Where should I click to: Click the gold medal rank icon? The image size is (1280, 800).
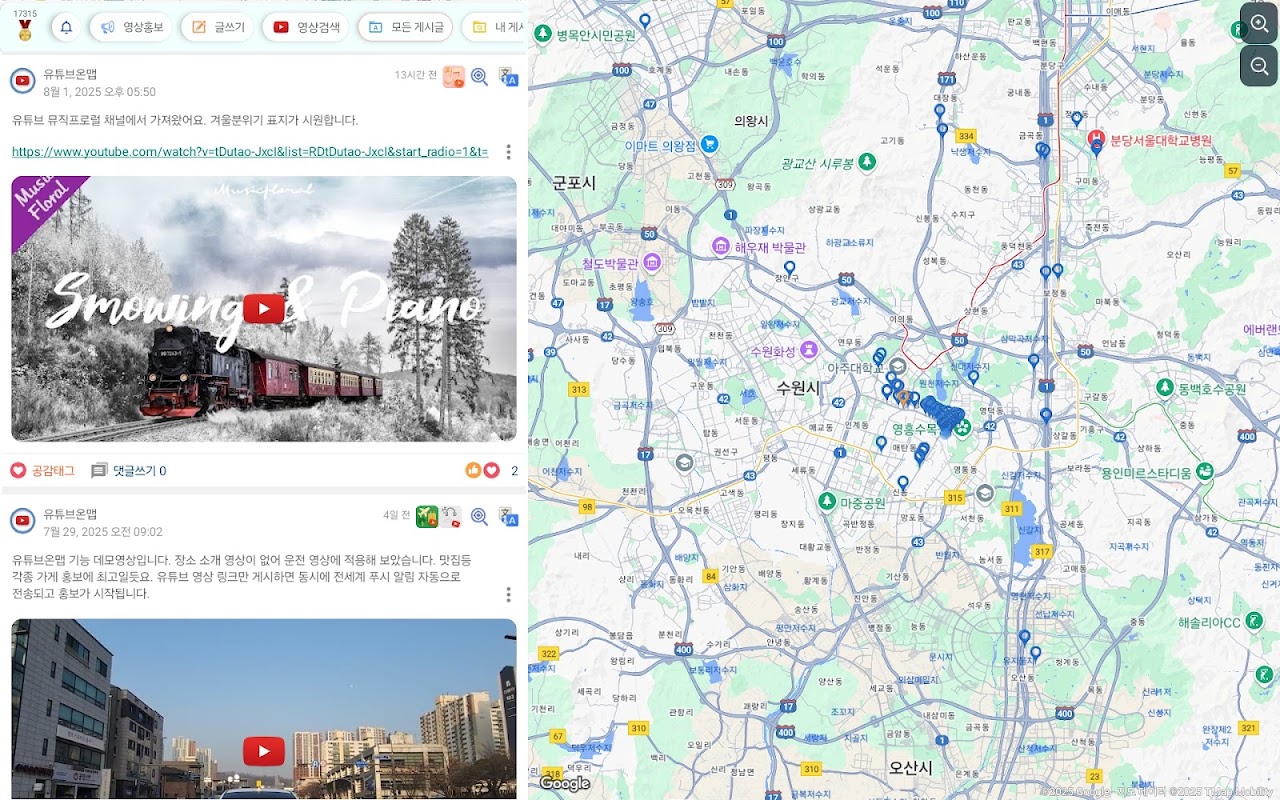pyautogui.click(x=23, y=31)
